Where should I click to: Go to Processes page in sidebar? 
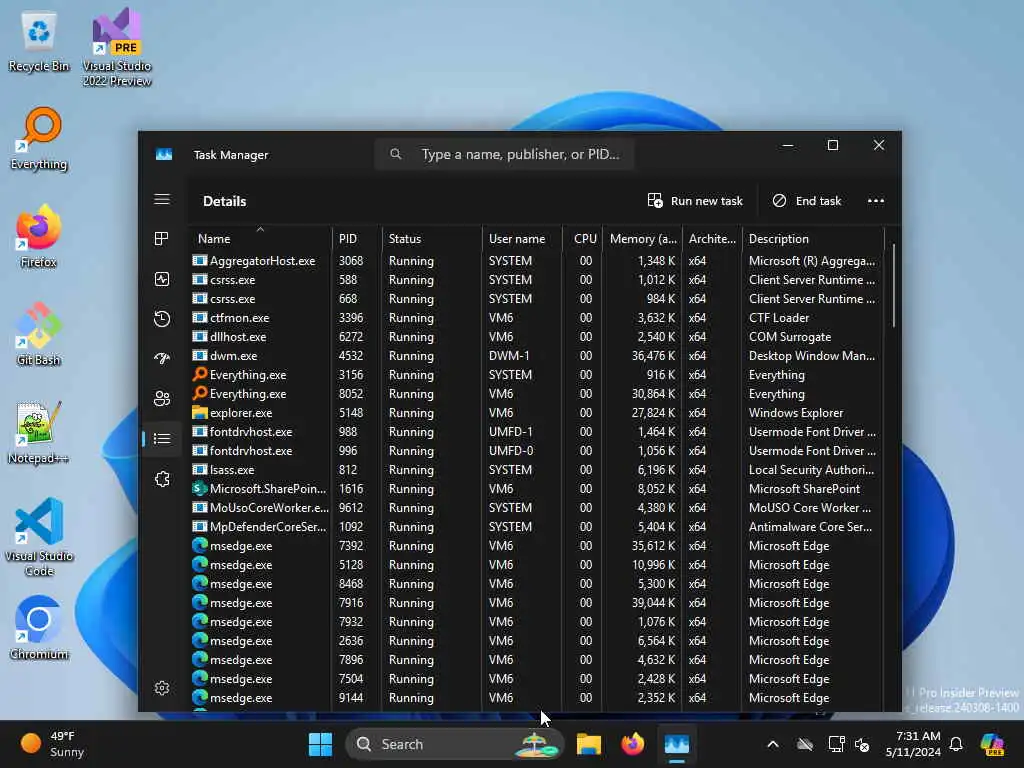click(162, 239)
